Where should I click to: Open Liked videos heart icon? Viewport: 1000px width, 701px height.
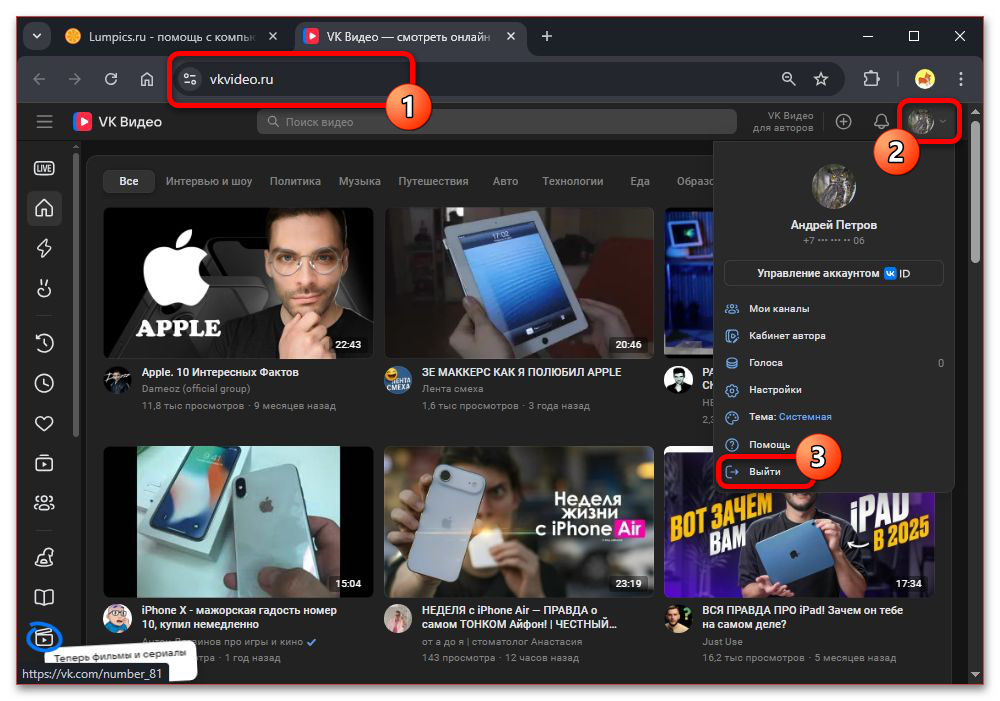[x=44, y=424]
